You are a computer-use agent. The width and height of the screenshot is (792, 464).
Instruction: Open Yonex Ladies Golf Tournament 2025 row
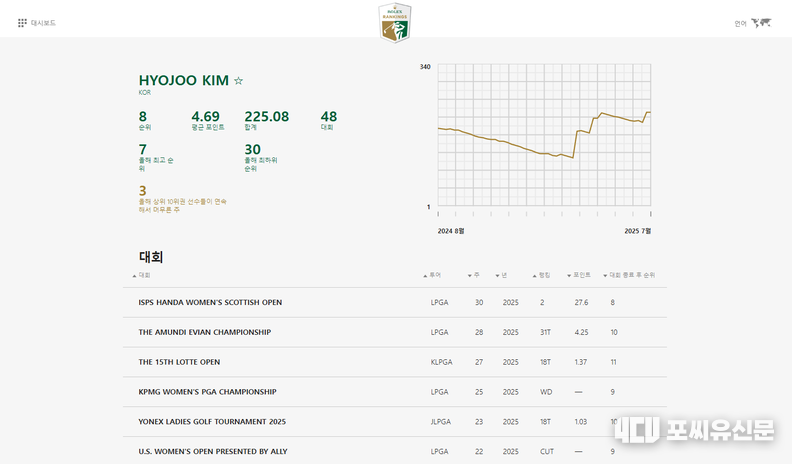click(x=395, y=422)
